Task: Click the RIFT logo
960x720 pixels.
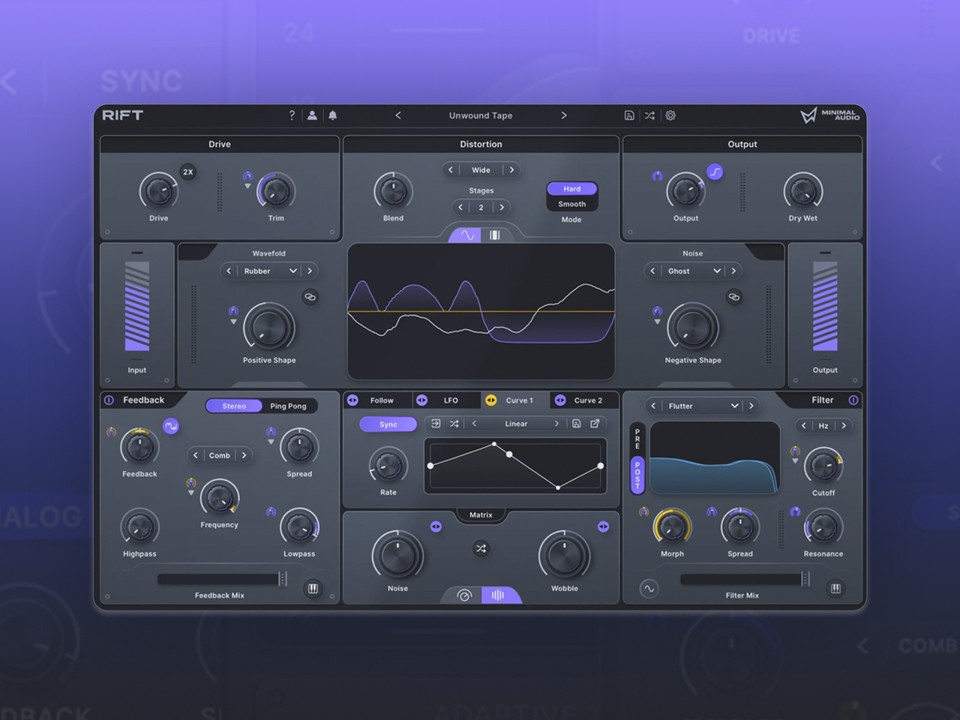Action: coord(122,115)
